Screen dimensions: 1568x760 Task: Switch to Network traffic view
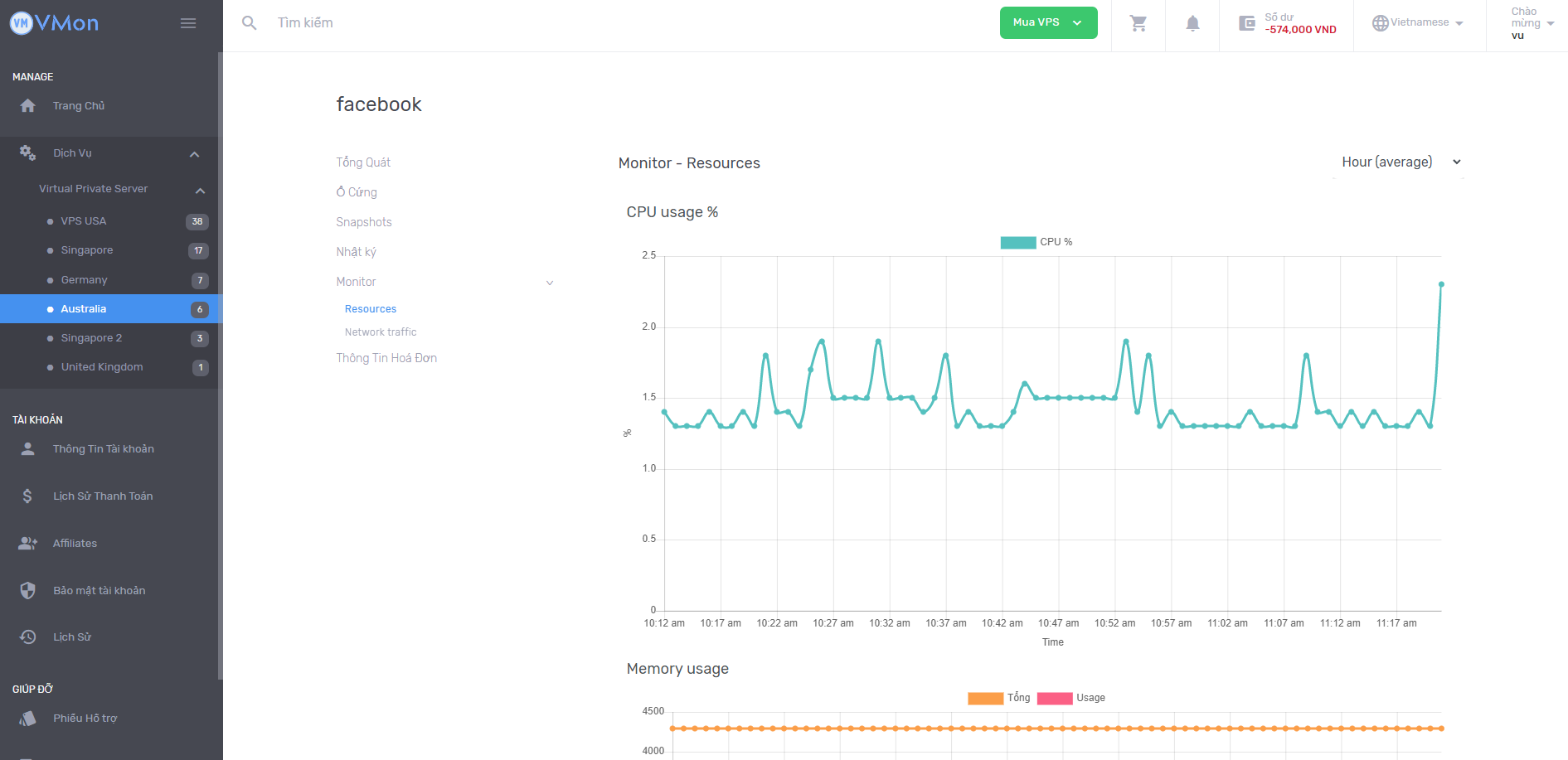pos(381,332)
